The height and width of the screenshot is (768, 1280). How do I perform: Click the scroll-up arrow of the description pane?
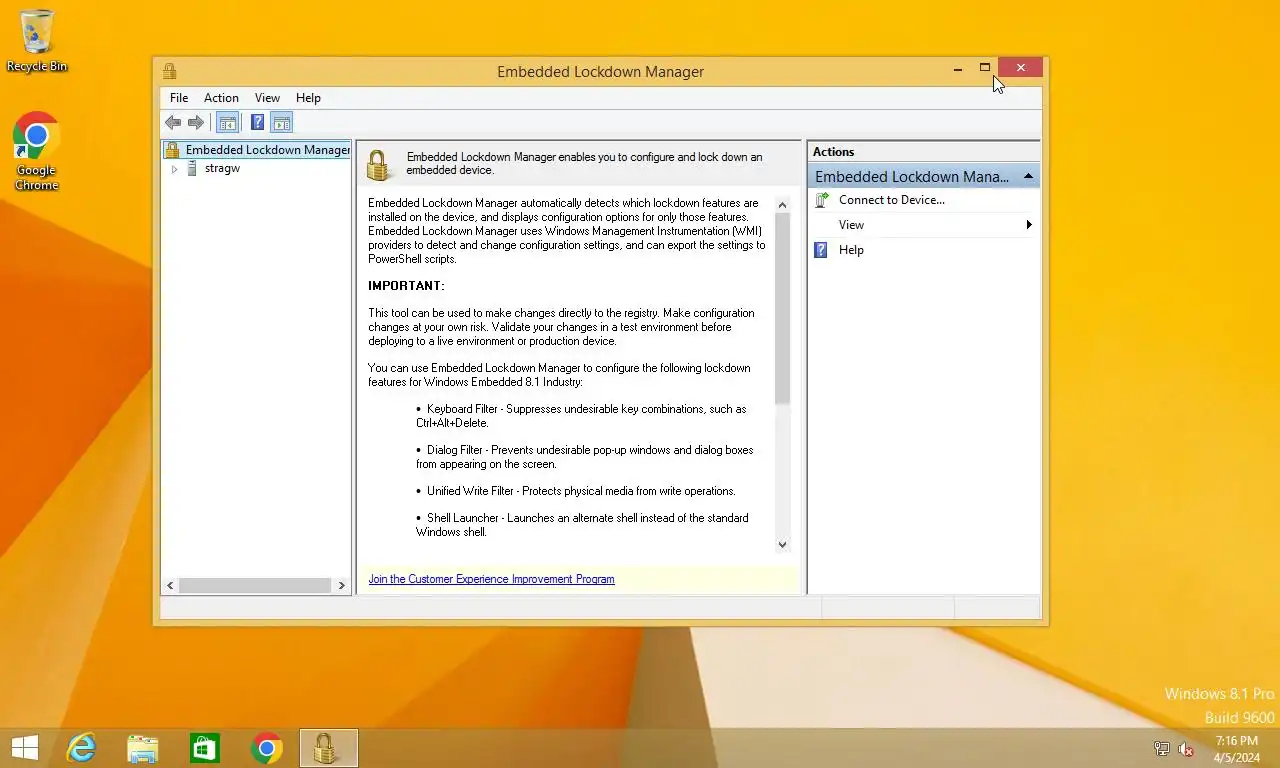coord(782,204)
